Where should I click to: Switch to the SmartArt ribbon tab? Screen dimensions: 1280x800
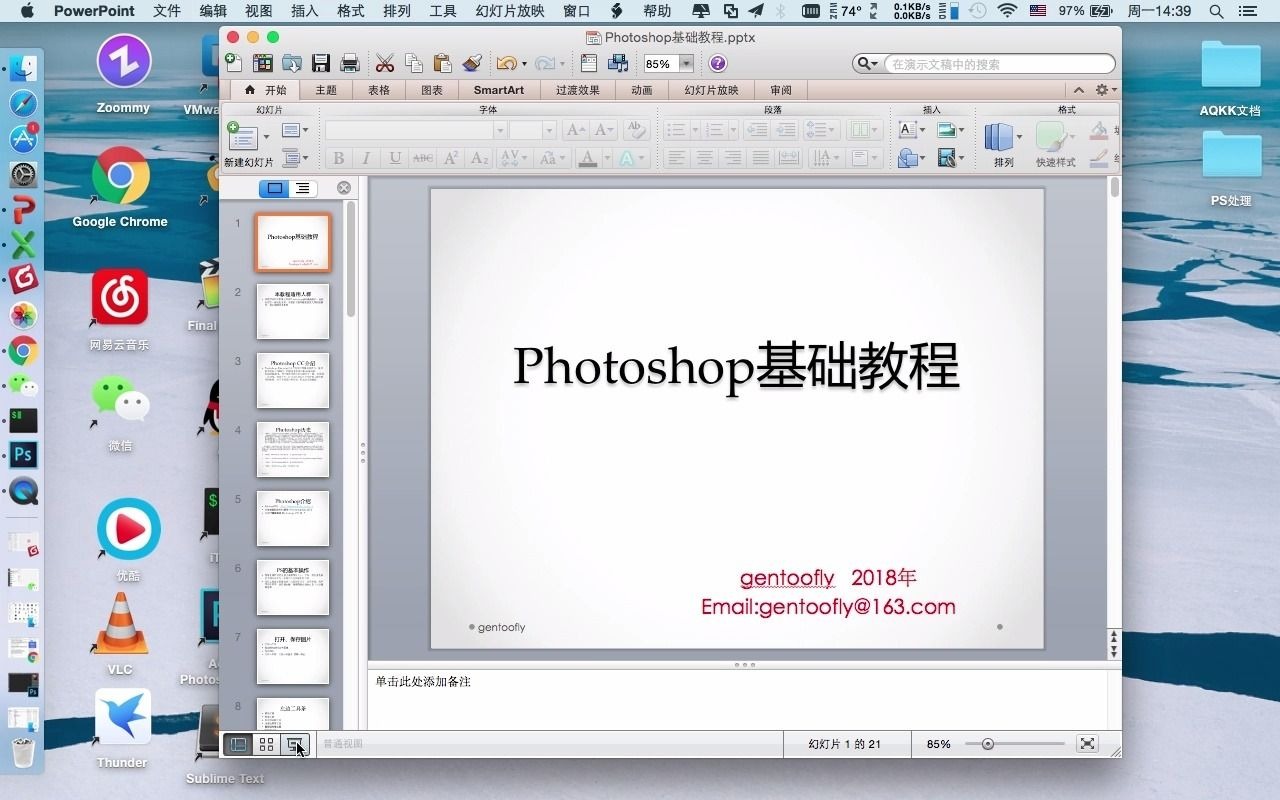[499, 89]
